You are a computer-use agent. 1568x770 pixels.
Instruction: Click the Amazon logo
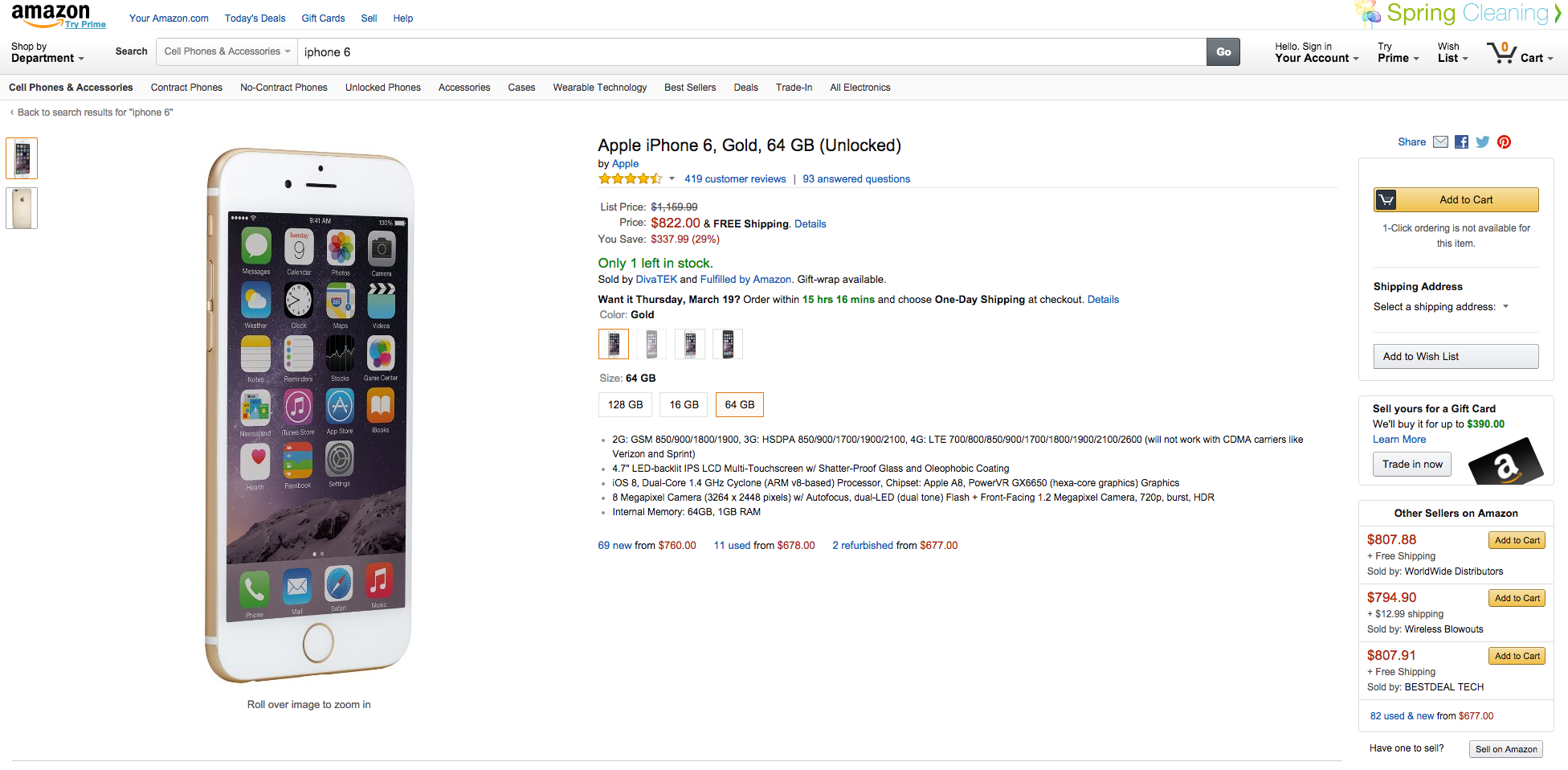(x=51, y=14)
